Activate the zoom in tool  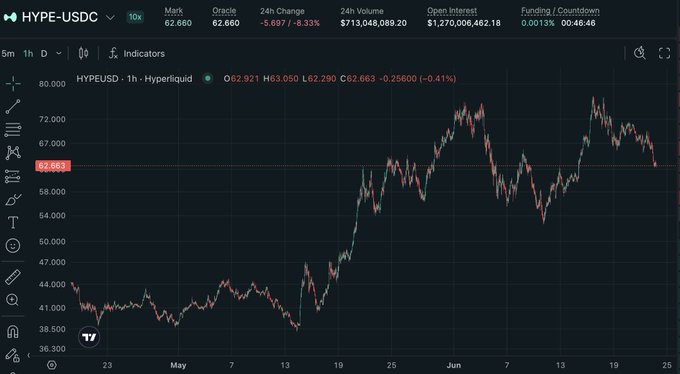pyautogui.click(x=13, y=300)
